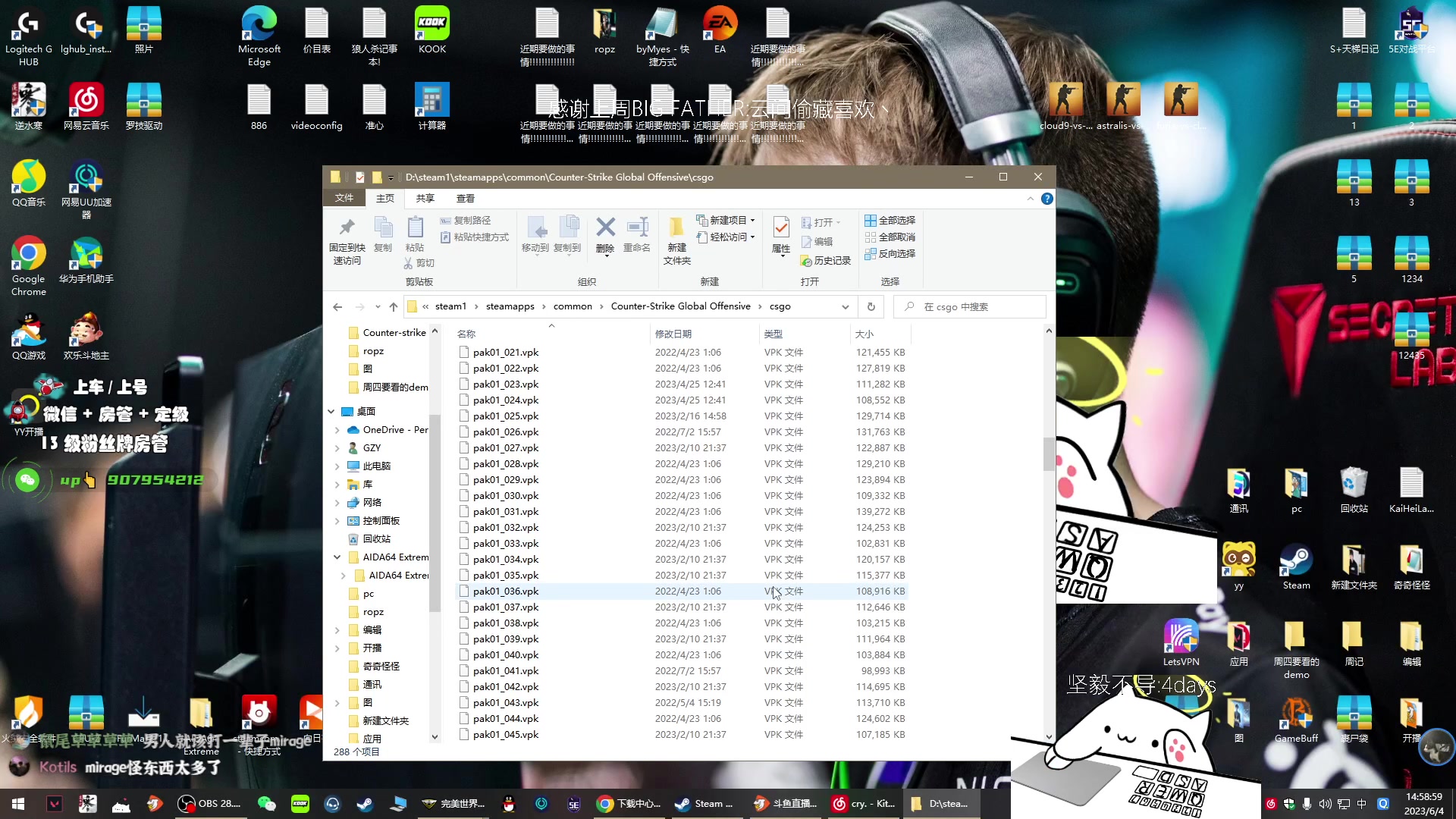Click the History (历史记录) ribbon item
Image resolution: width=1456 pixels, height=819 pixels.
pos(826,261)
